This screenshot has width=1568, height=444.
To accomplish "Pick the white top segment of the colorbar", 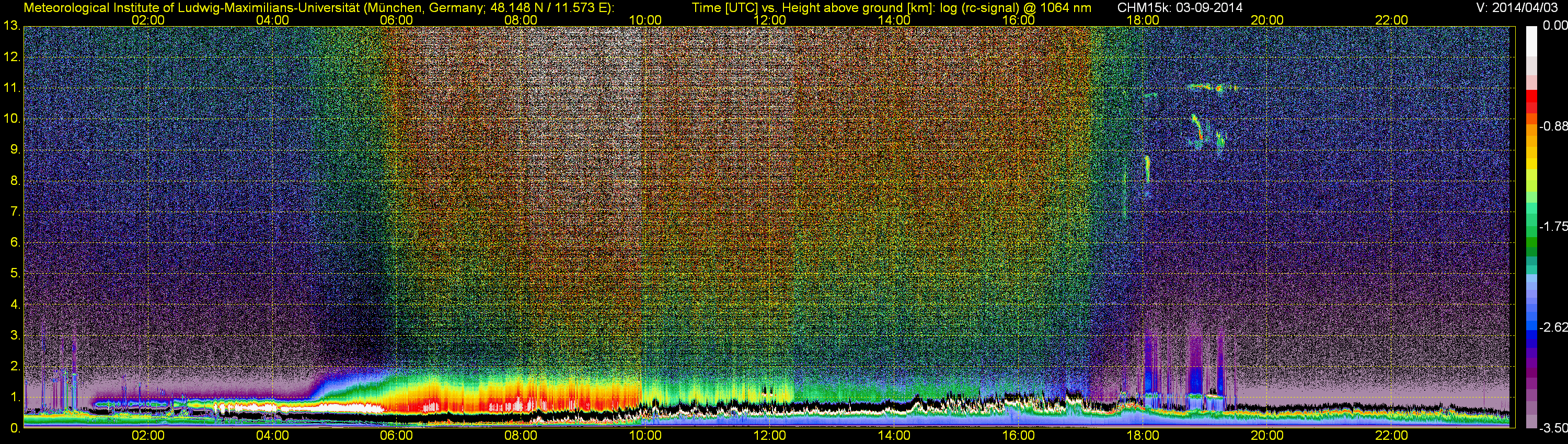I will click(1531, 41).
